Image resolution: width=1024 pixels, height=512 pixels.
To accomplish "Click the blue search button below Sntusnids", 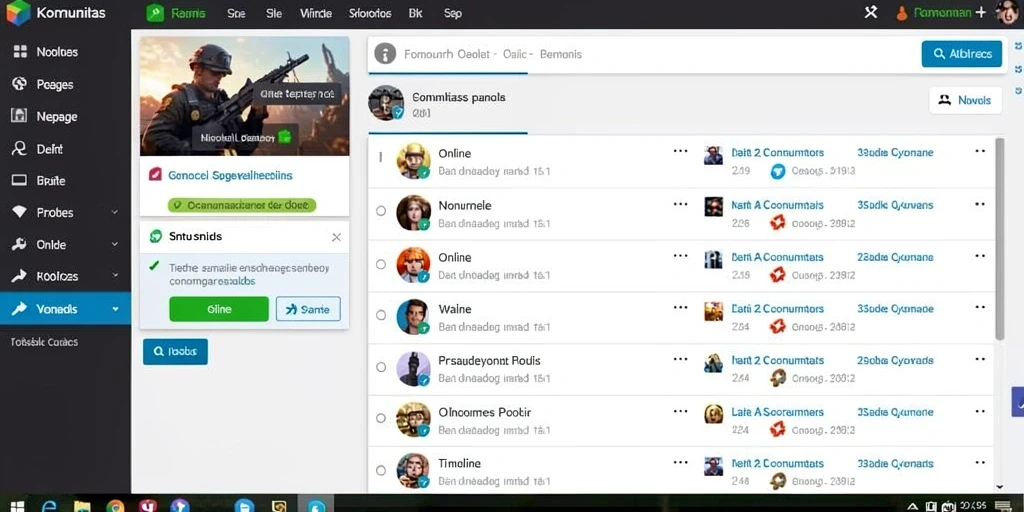I will [175, 351].
